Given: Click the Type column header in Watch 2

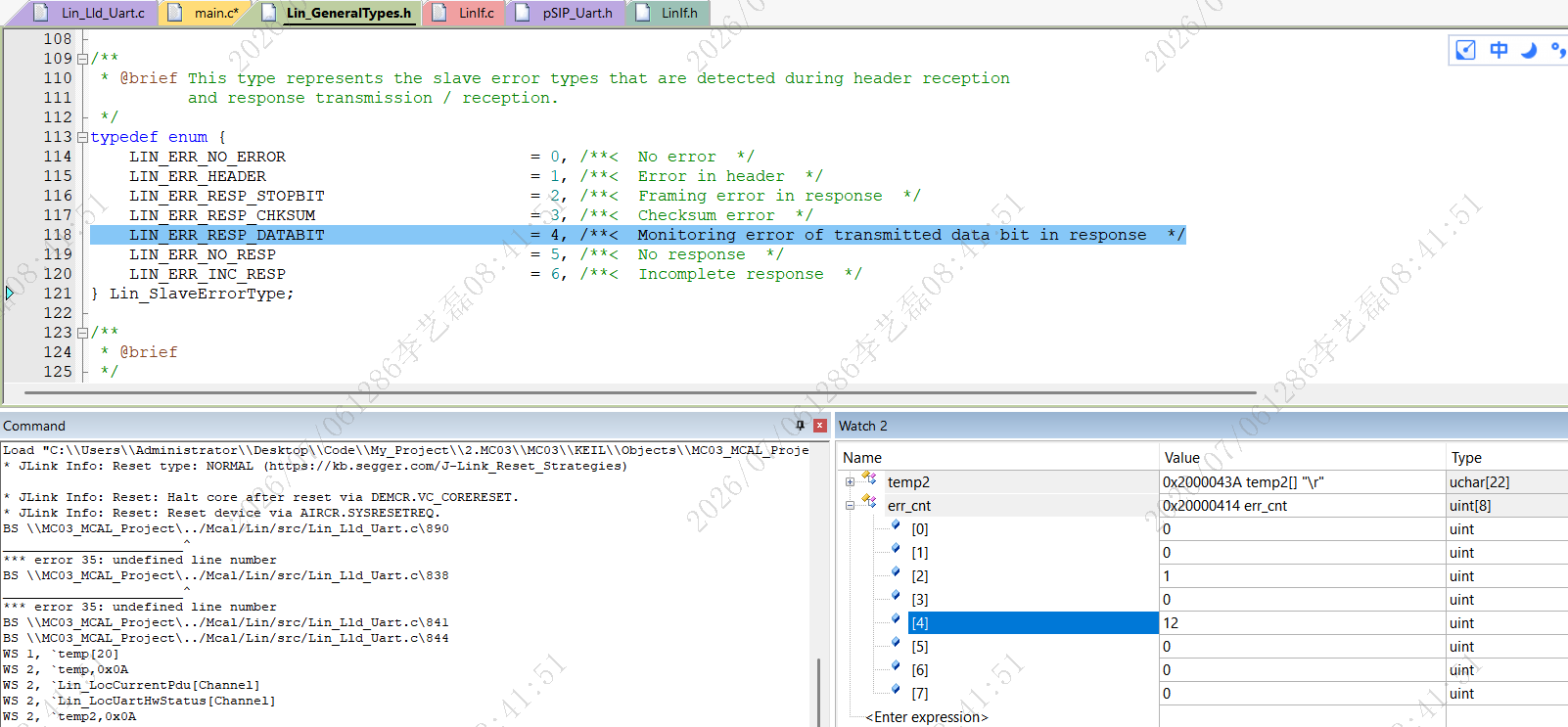Looking at the screenshot, I should coord(1507,457).
